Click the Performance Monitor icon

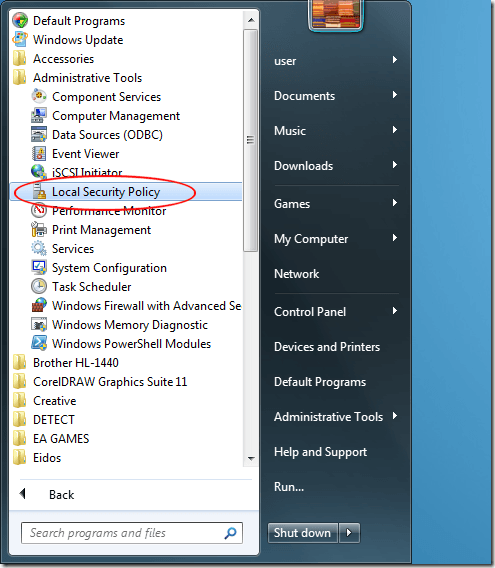(x=39, y=210)
